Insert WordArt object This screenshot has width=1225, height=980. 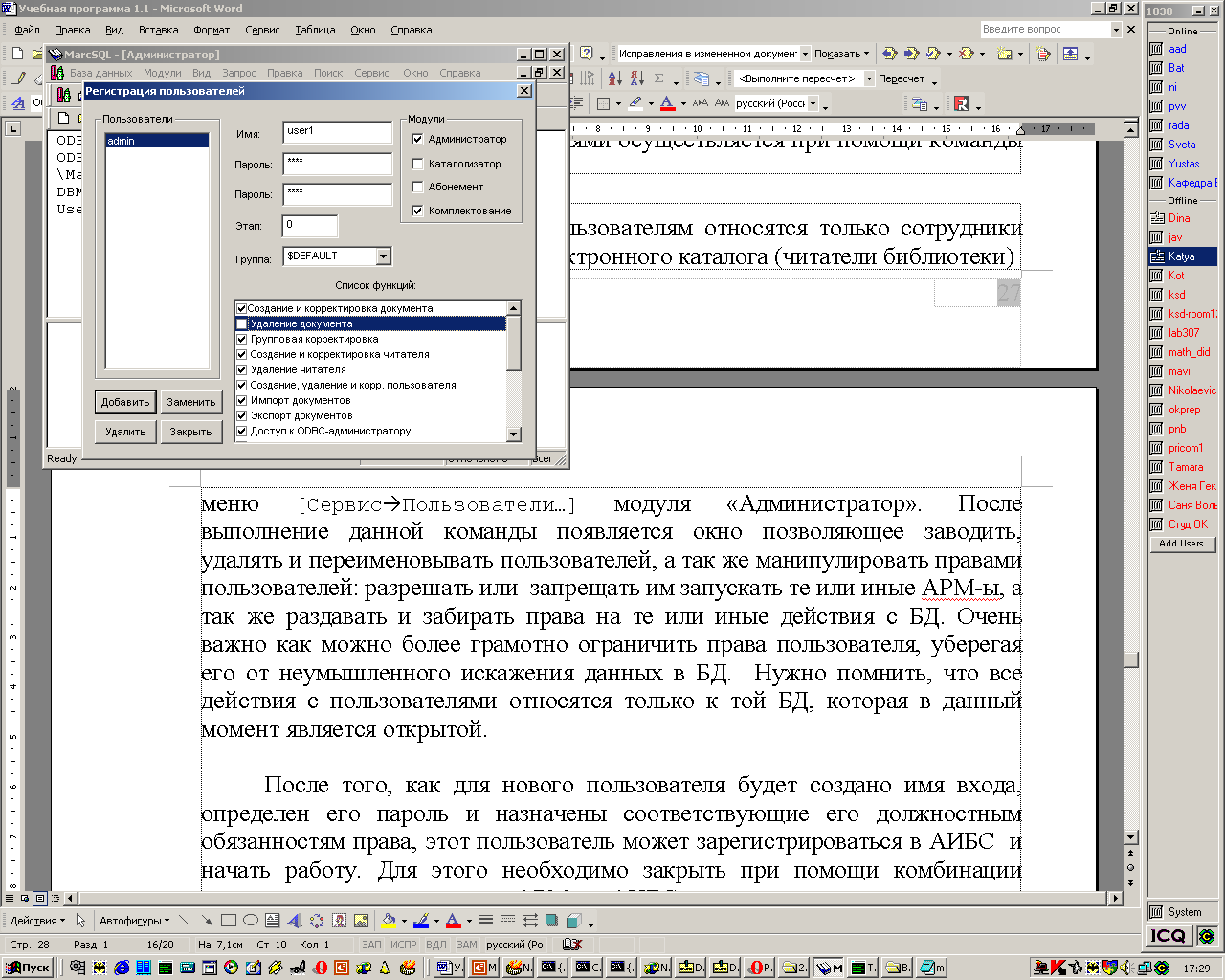tap(295, 921)
